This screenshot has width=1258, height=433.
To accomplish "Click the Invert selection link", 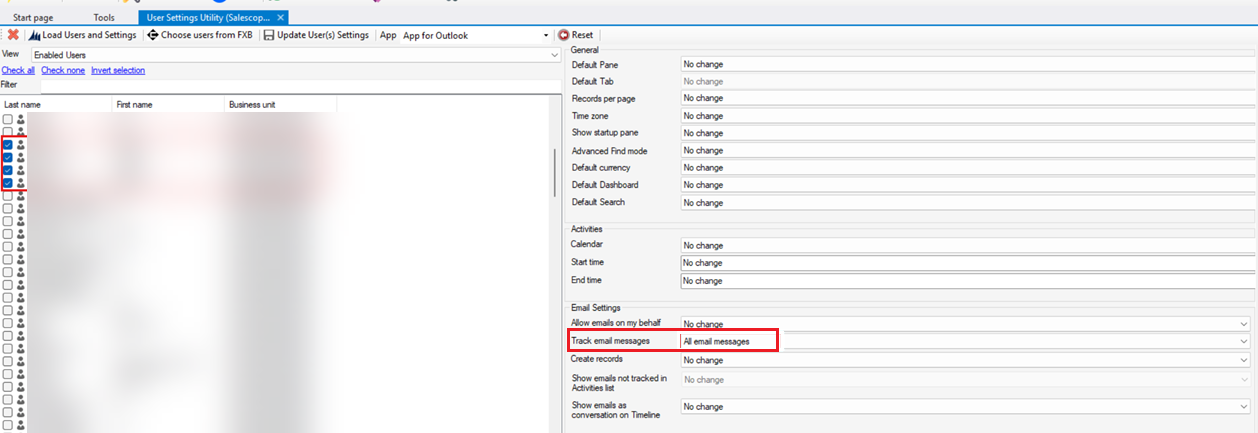I will (118, 70).
